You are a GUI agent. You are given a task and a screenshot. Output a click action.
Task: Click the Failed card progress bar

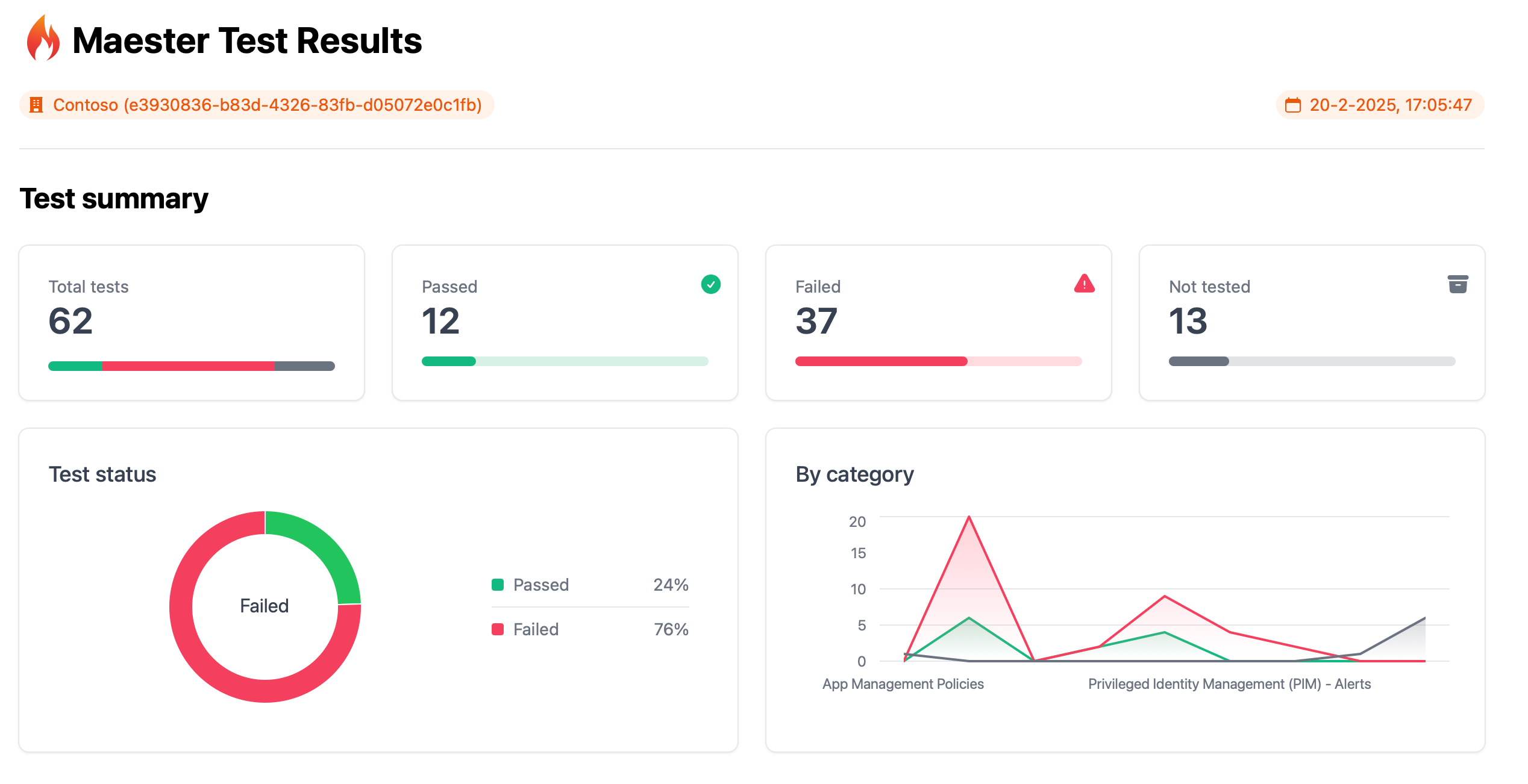pyautogui.click(x=938, y=361)
